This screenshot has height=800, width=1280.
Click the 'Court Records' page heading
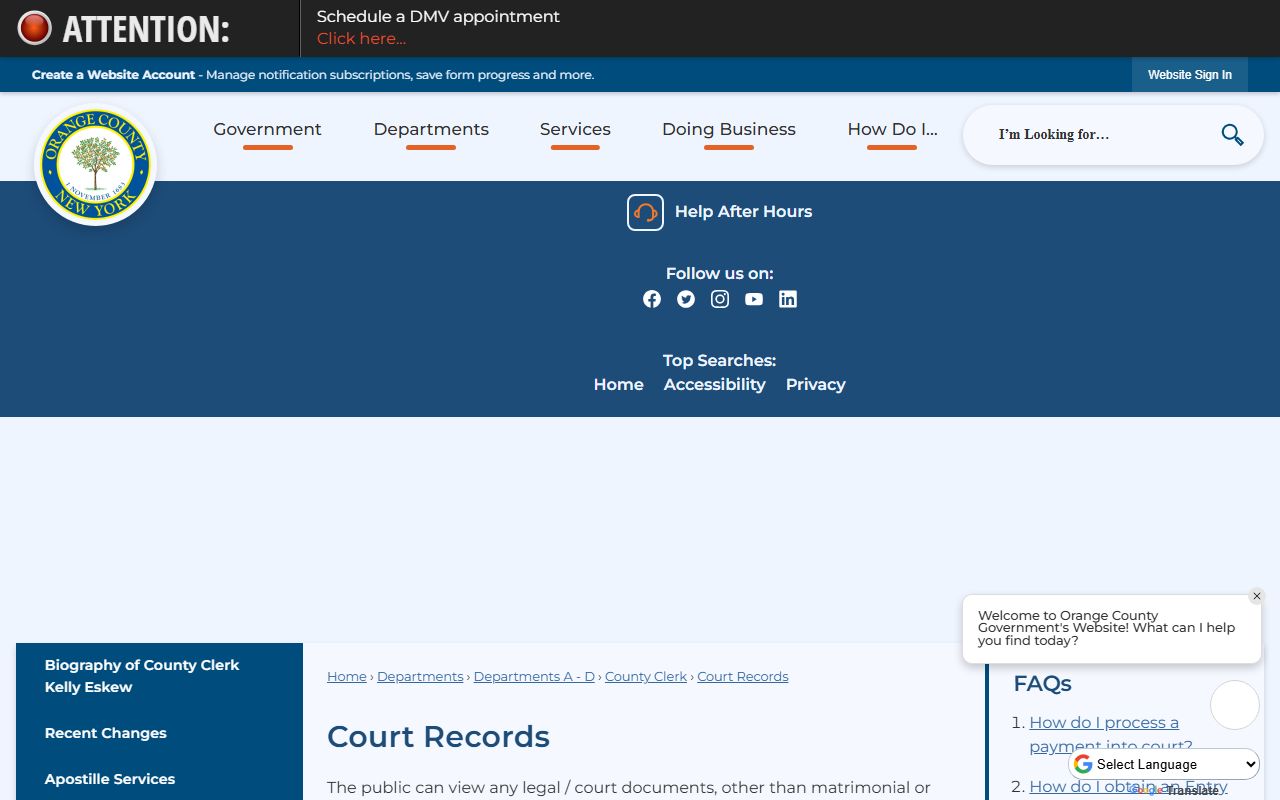point(438,737)
